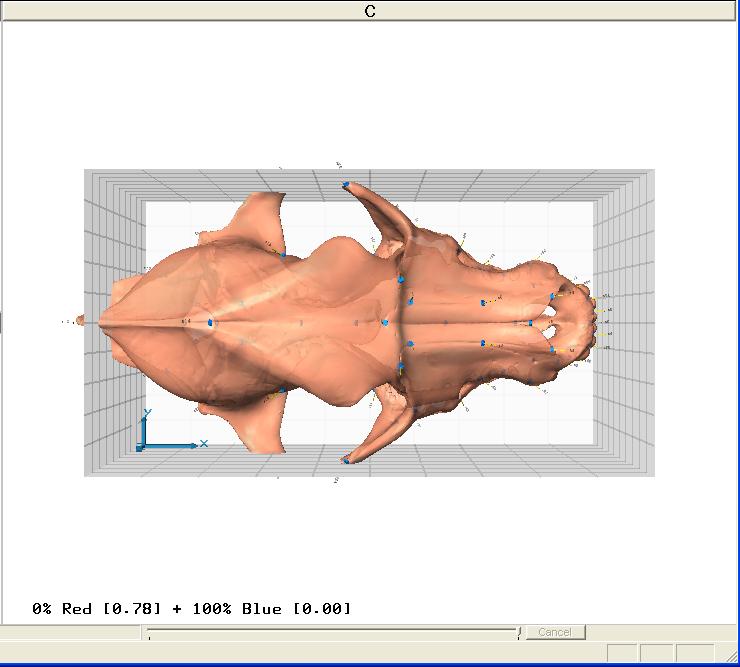The height and width of the screenshot is (667, 740).
Task: Select the lower landmark on the vertical suture
Action: [401, 368]
